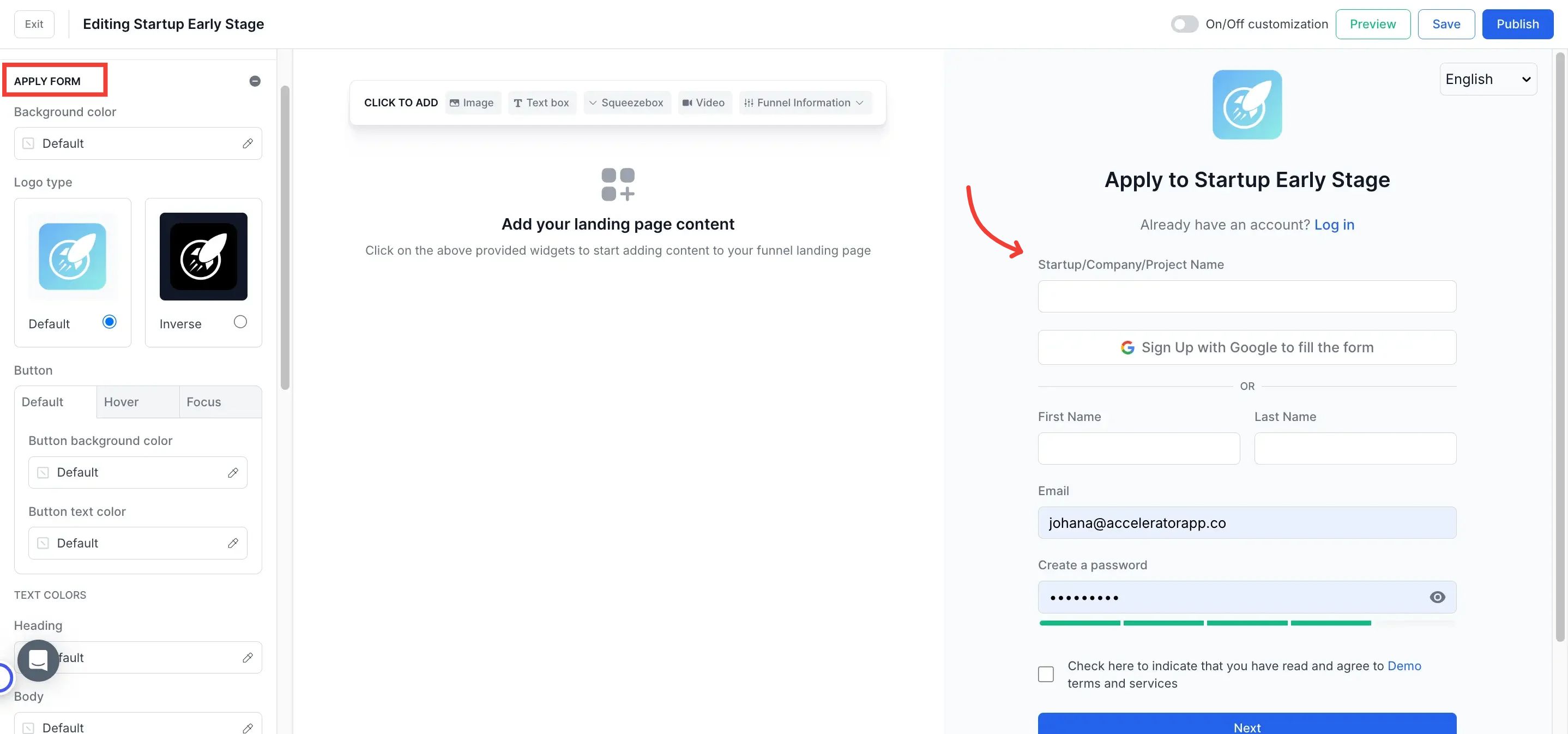Screen dimensions: 1568x734
Task: Edit Button background color with pencil
Action: point(232,473)
